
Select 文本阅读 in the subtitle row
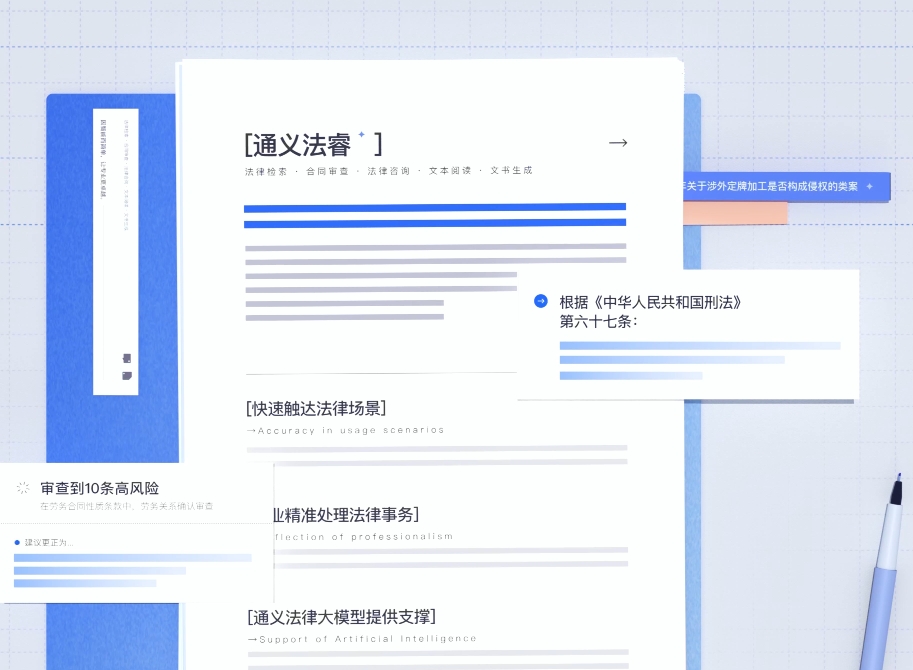pyautogui.click(x=450, y=171)
